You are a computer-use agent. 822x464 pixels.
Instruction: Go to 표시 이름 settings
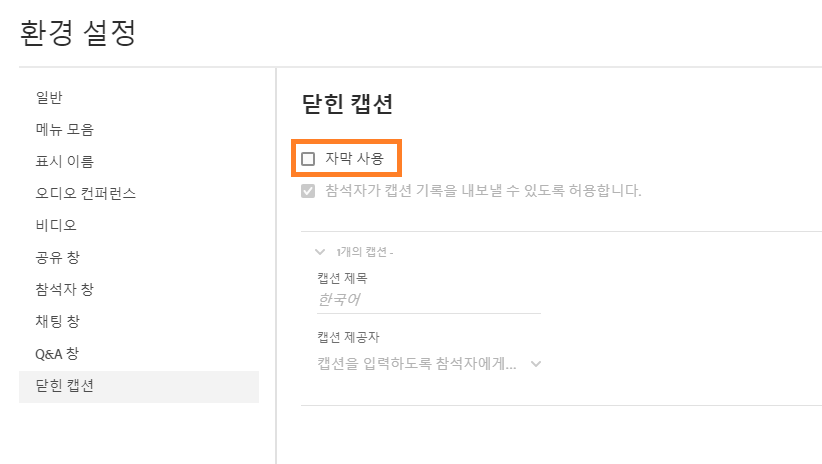(65, 161)
